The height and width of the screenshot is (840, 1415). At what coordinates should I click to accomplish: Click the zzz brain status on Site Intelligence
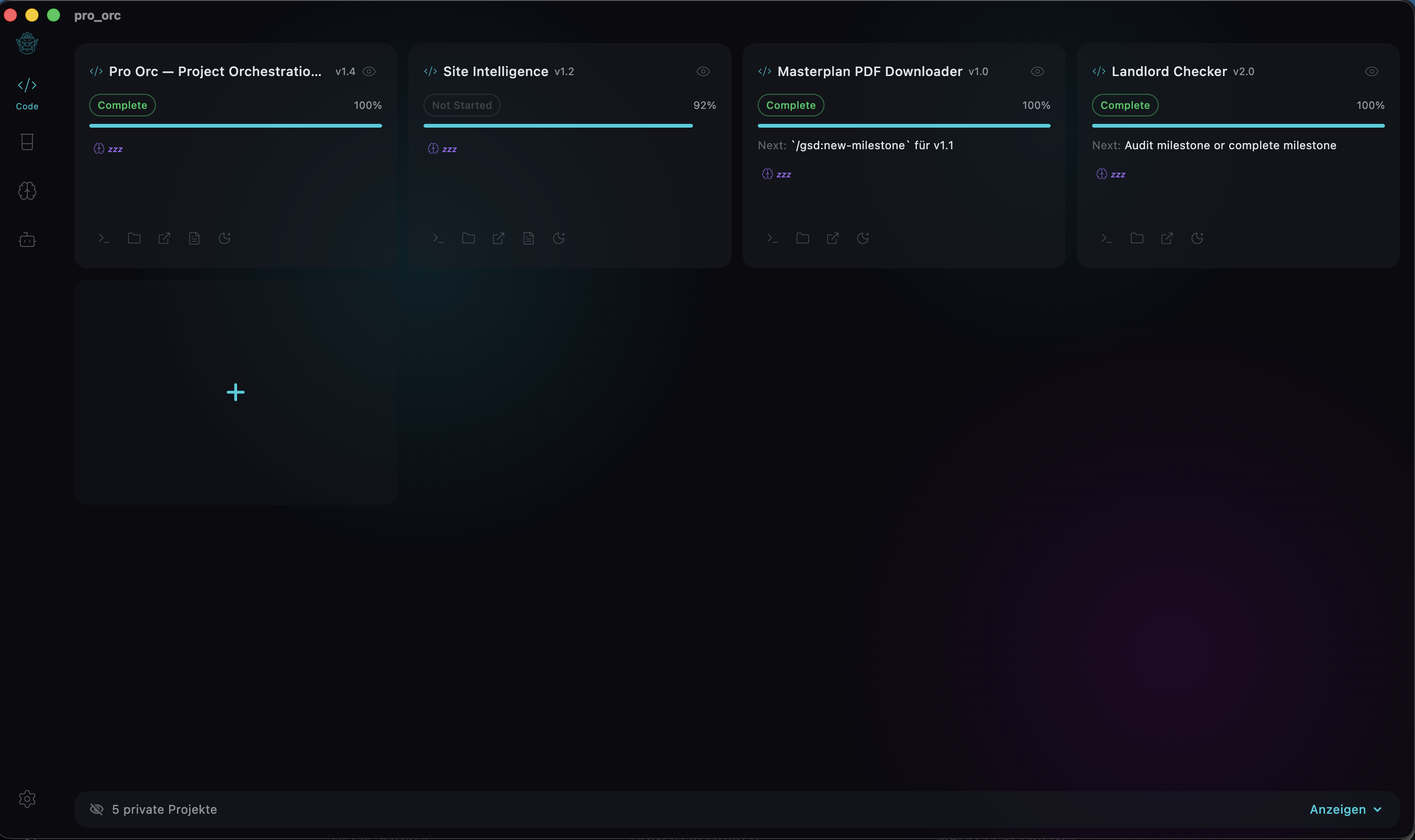click(442, 149)
